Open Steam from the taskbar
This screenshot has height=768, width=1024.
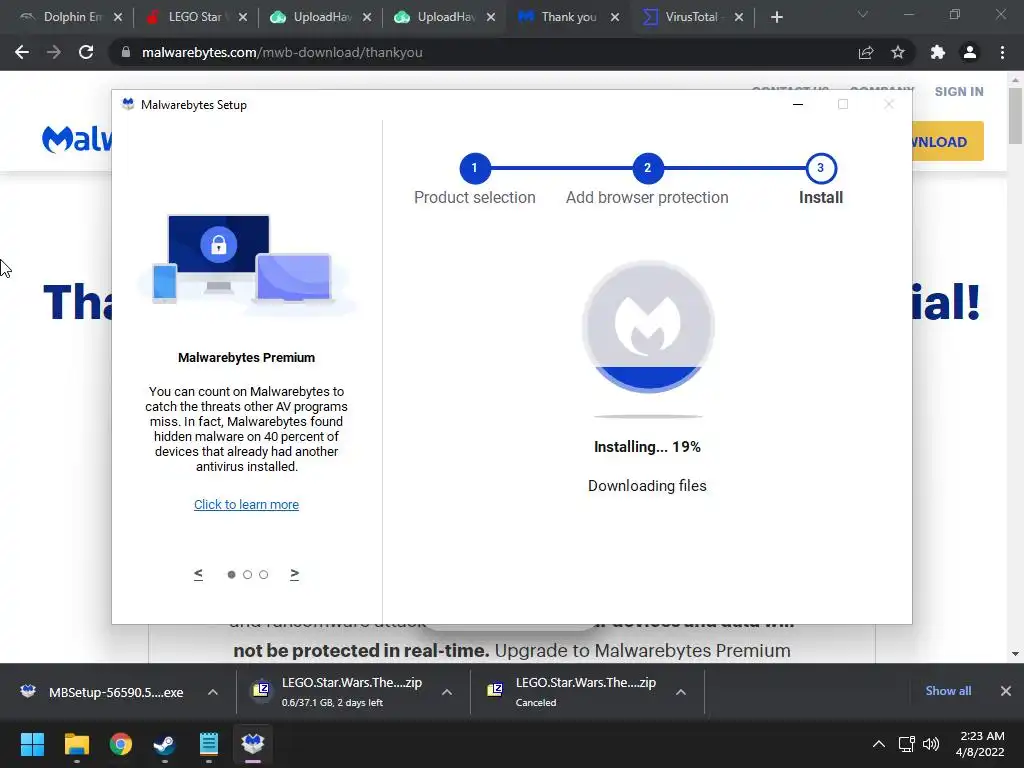pyautogui.click(x=164, y=744)
